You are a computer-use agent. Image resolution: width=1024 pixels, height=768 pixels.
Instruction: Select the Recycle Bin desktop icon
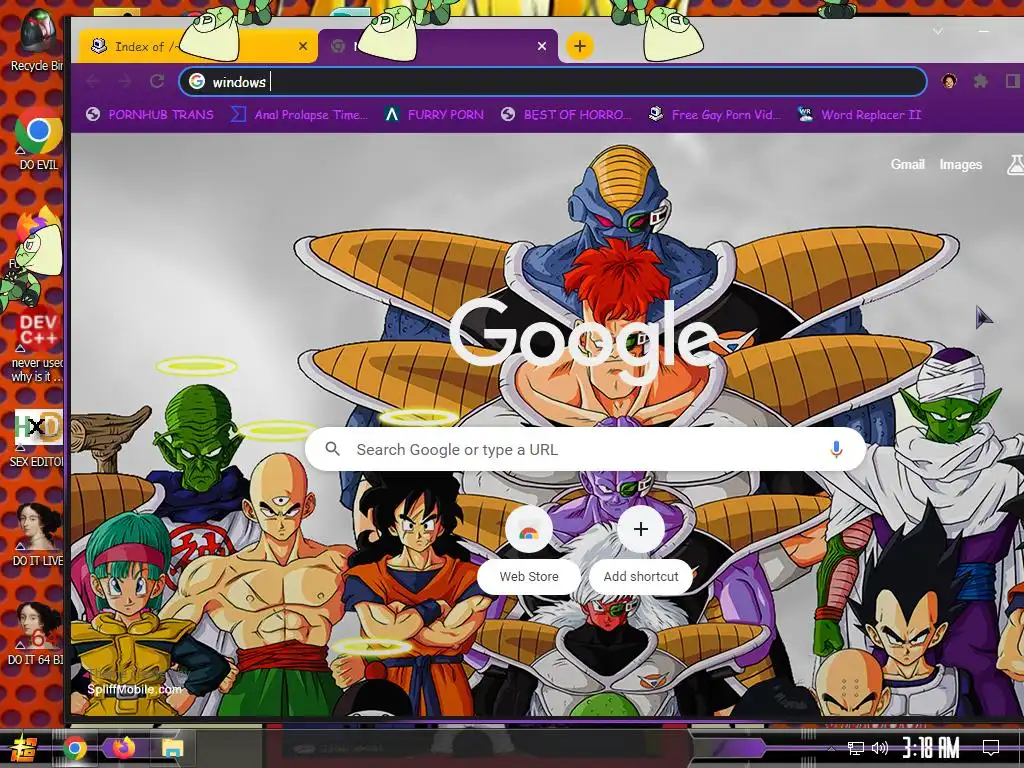pyautogui.click(x=37, y=40)
